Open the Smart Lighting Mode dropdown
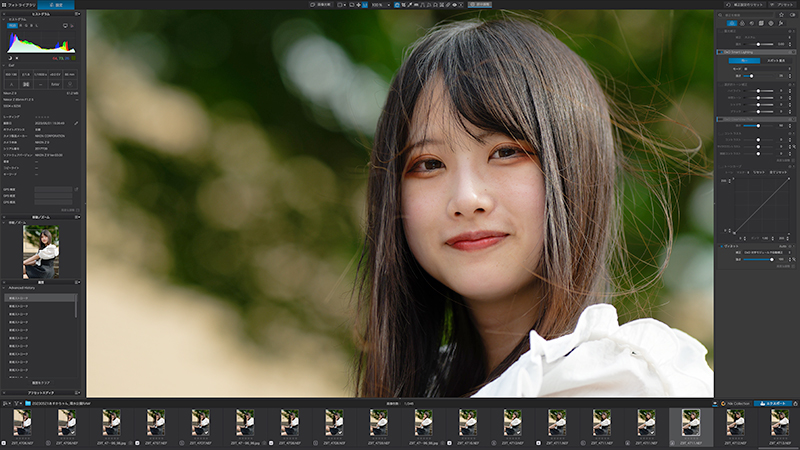 [767, 69]
